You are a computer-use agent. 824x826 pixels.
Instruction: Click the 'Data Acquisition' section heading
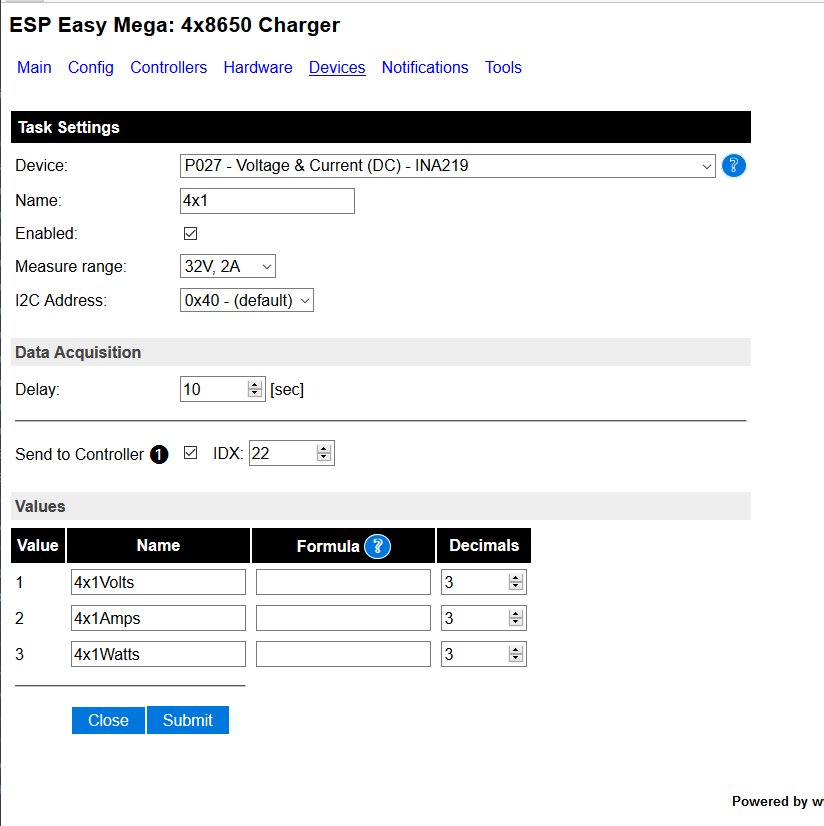pyautogui.click(x=78, y=352)
